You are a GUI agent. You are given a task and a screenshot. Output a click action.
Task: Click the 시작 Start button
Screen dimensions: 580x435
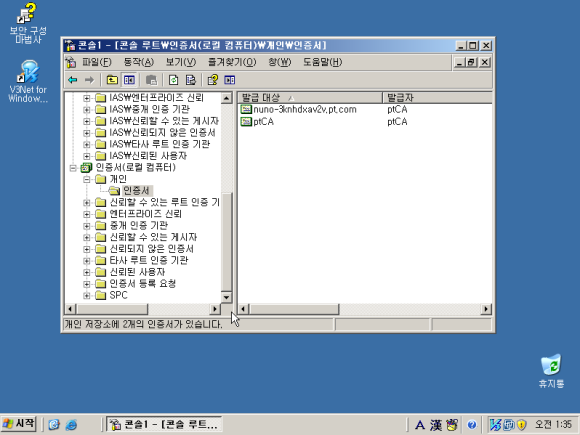[x=18, y=424]
